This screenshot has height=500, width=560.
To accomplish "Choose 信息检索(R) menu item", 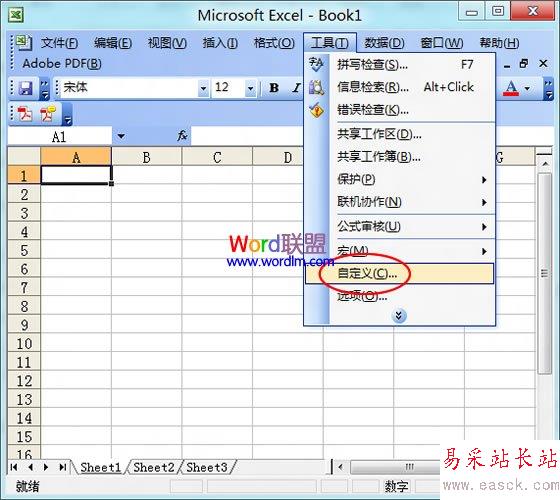I will pyautogui.click(x=400, y=87).
